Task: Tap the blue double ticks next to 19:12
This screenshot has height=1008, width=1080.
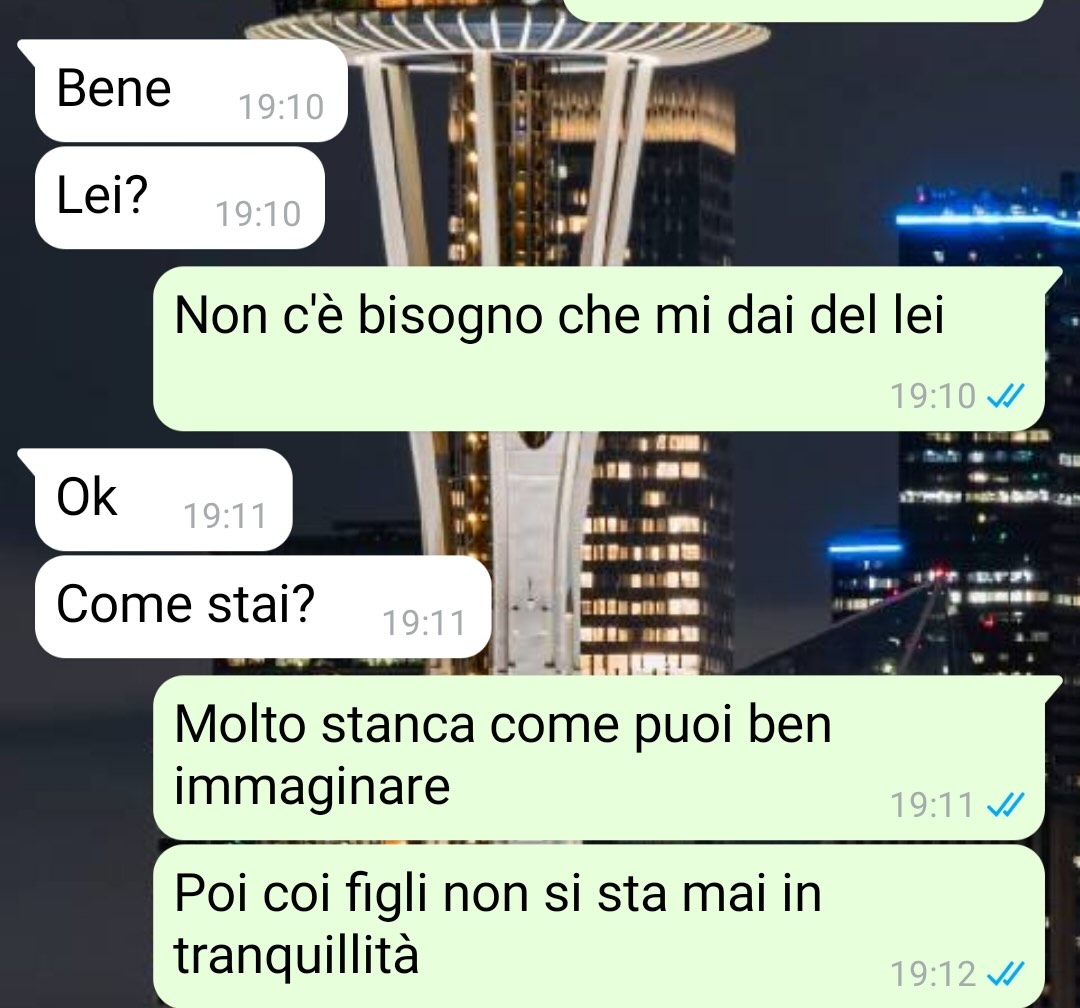Action: coord(1006,974)
